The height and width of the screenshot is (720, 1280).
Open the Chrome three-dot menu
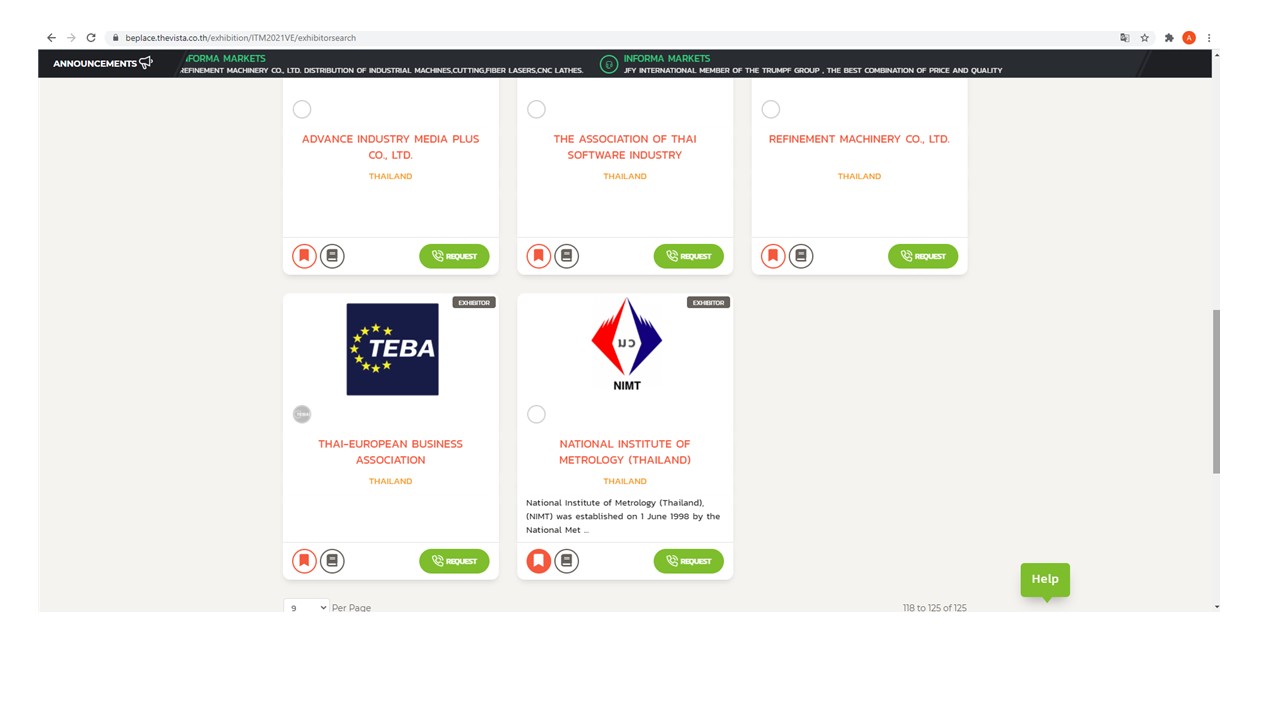(x=1209, y=38)
